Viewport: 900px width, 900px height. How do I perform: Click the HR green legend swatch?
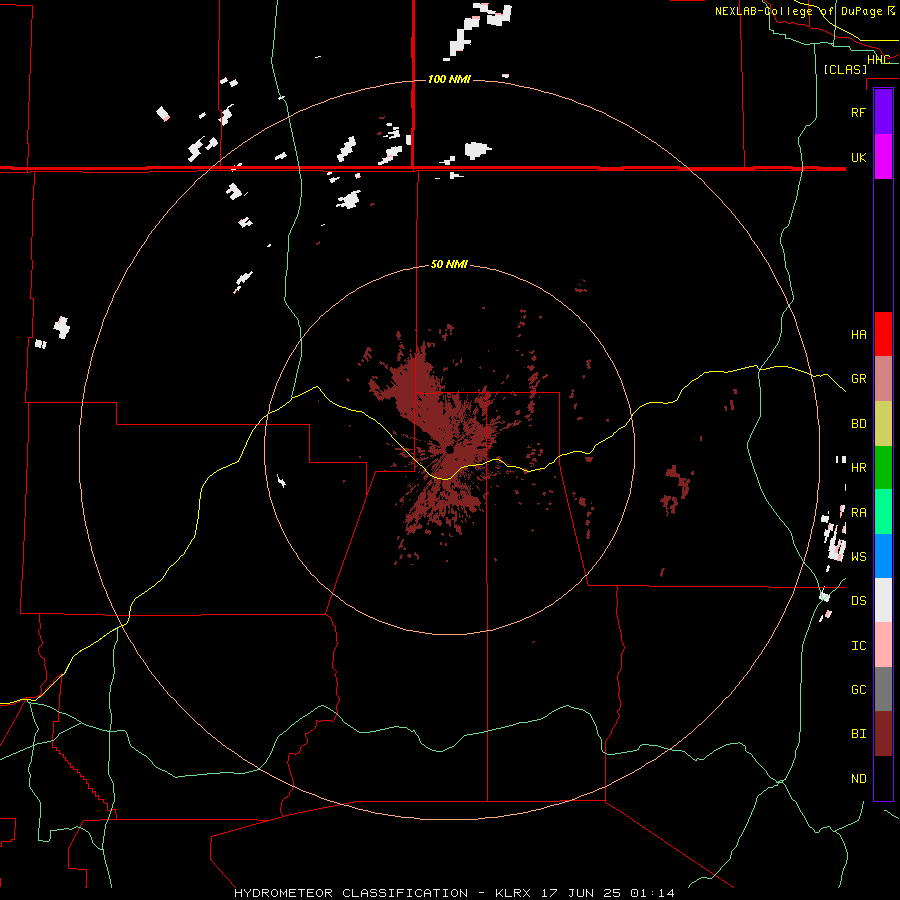[883, 468]
